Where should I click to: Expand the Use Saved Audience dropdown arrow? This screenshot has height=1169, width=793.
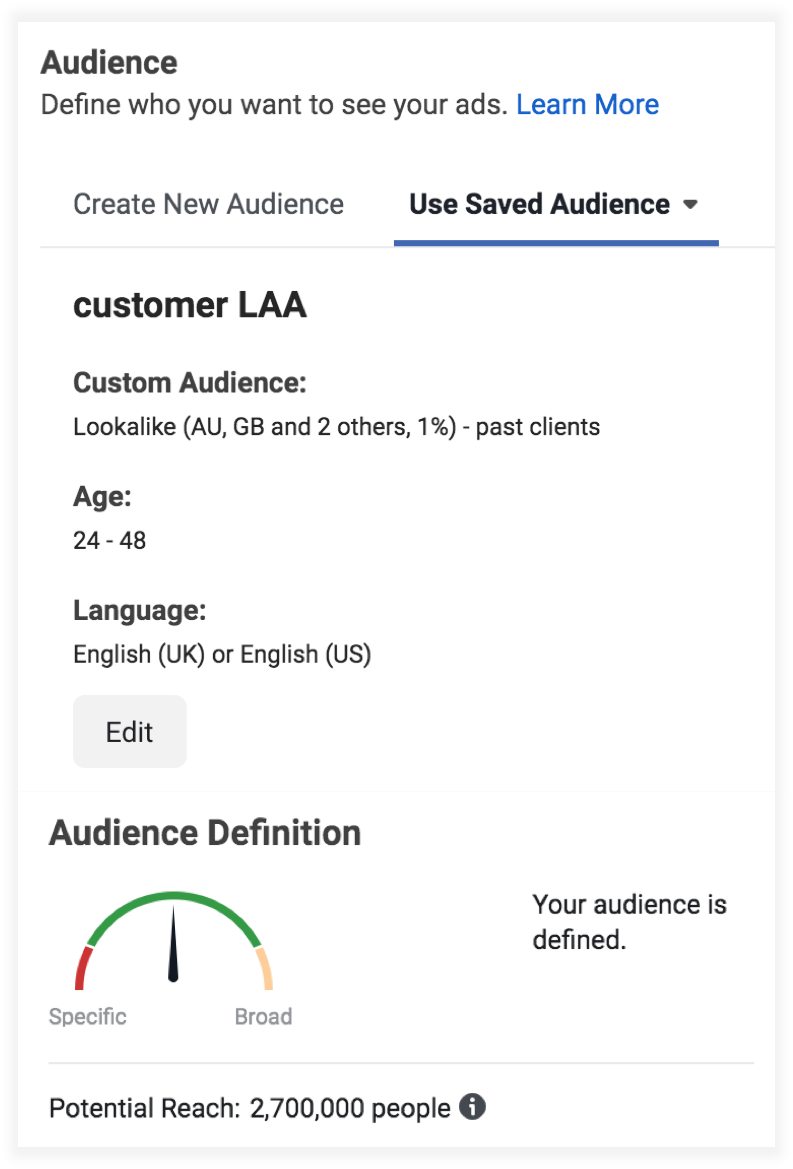[x=689, y=205]
